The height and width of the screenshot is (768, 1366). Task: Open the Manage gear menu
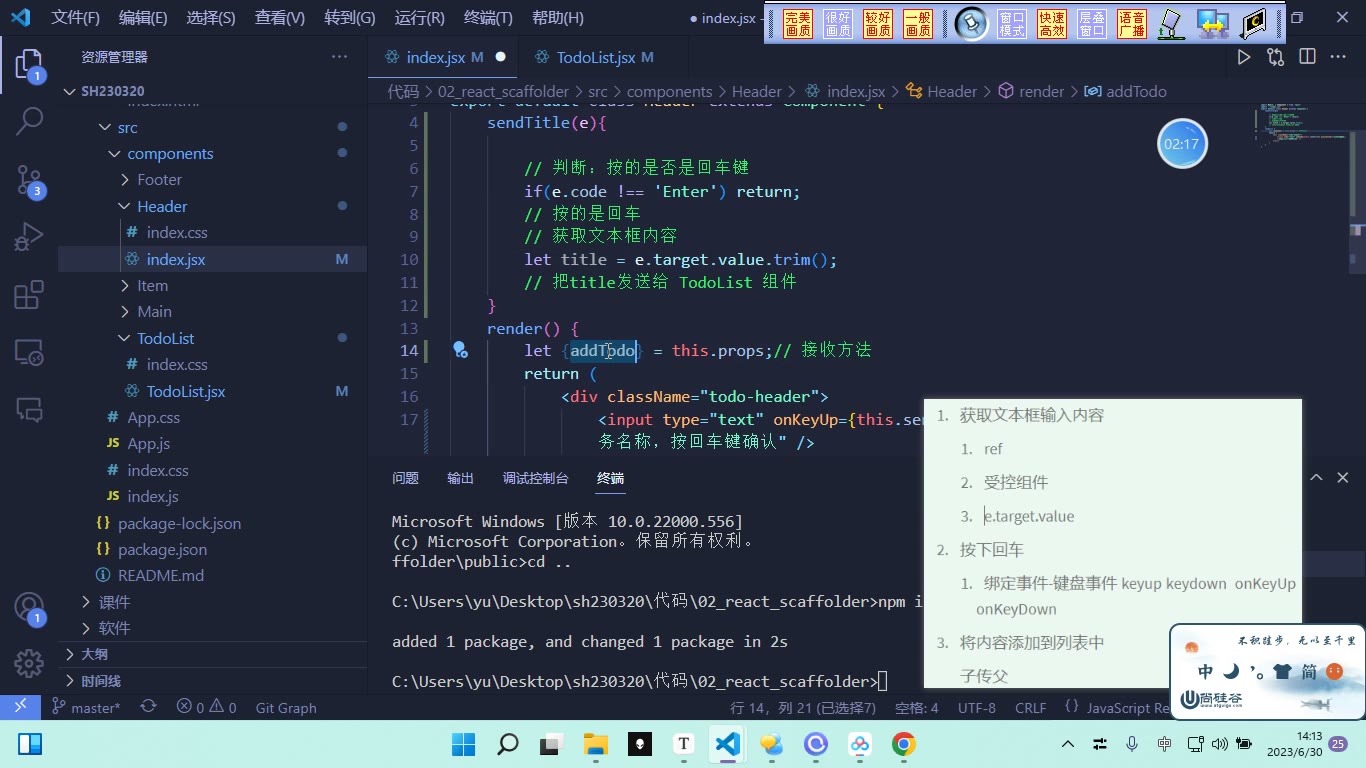29,663
